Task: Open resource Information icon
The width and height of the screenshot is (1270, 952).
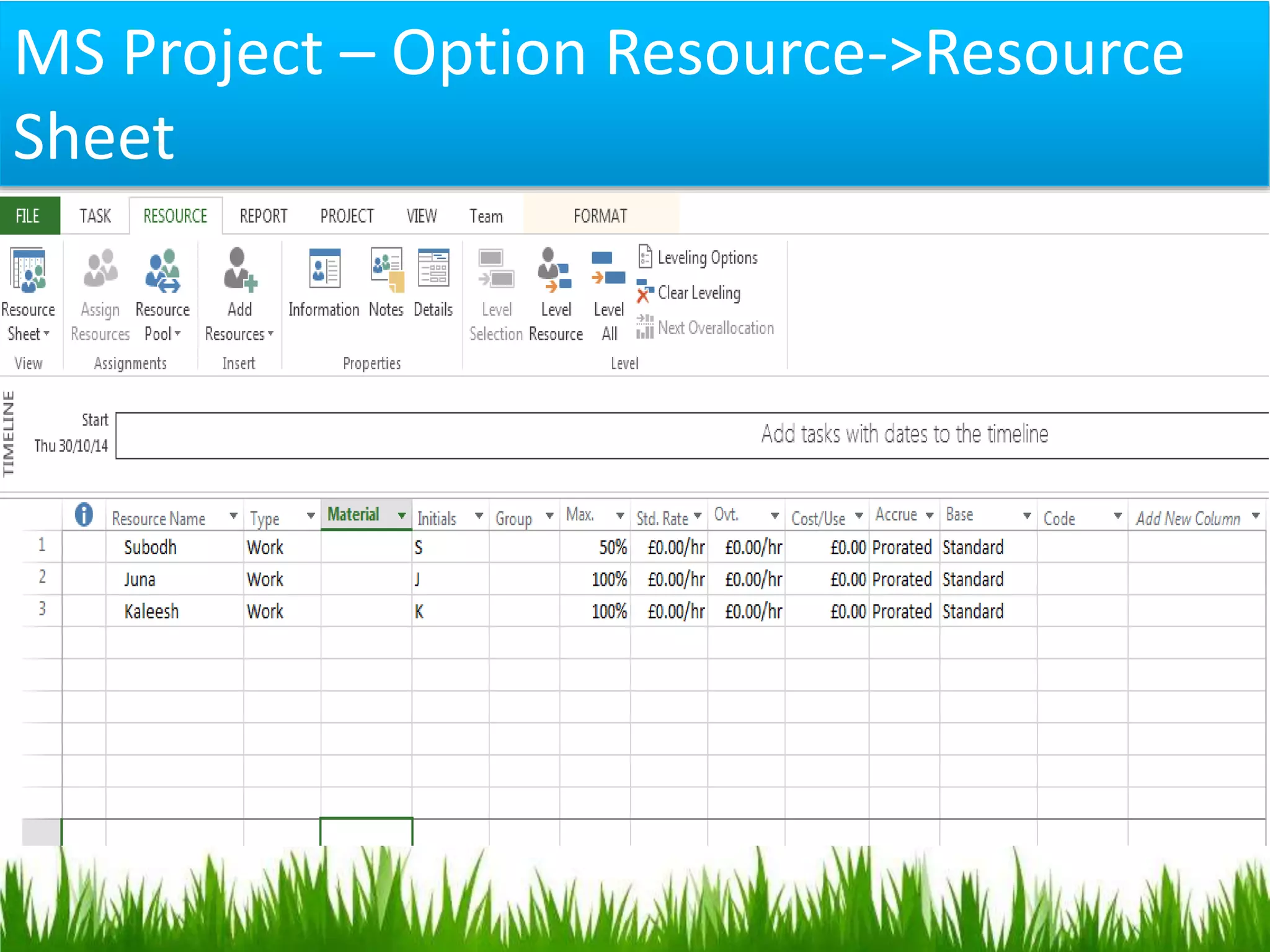Action: point(324,268)
